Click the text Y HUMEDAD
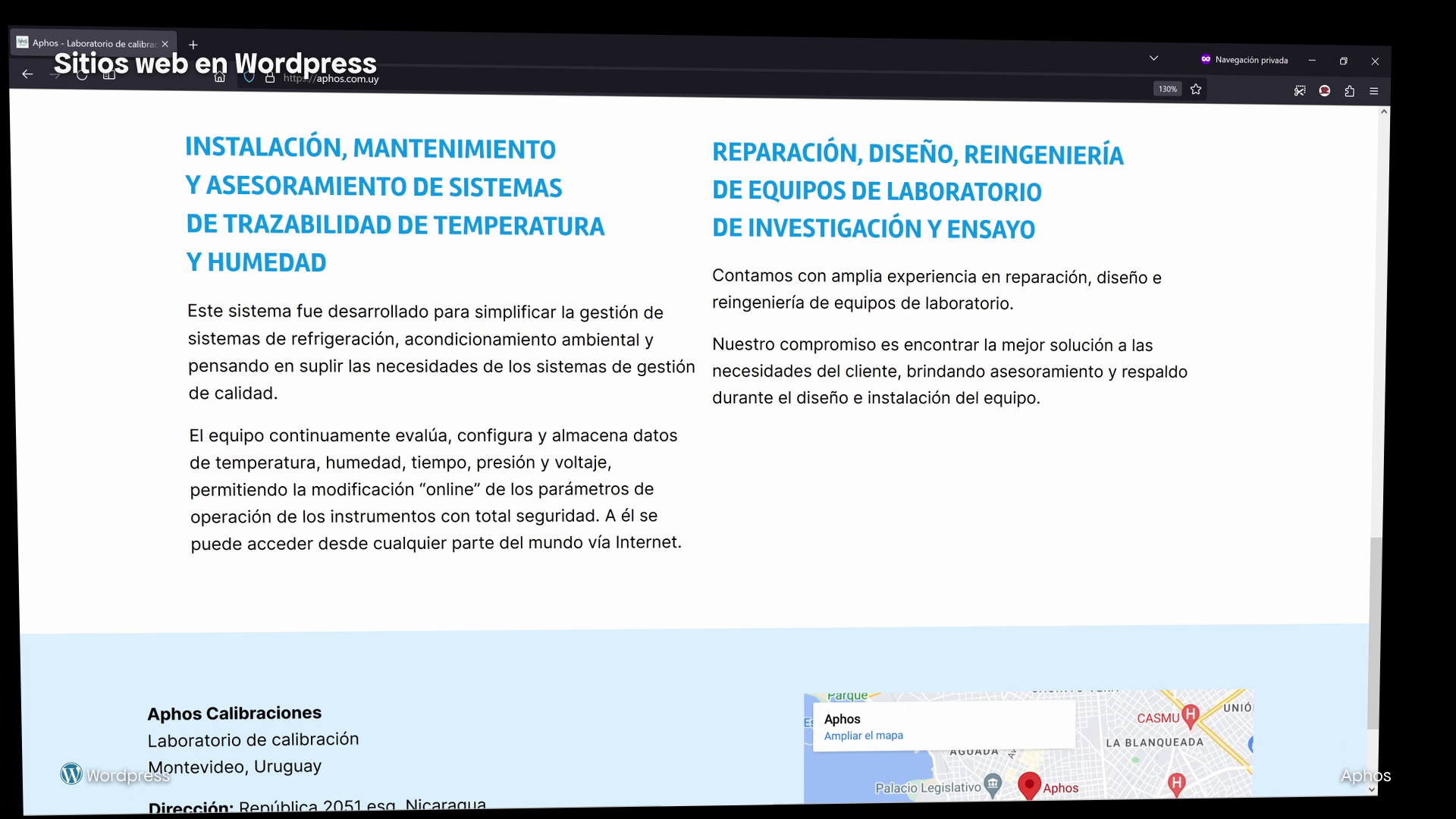The image size is (1456, 819). (x=256, y=262)
